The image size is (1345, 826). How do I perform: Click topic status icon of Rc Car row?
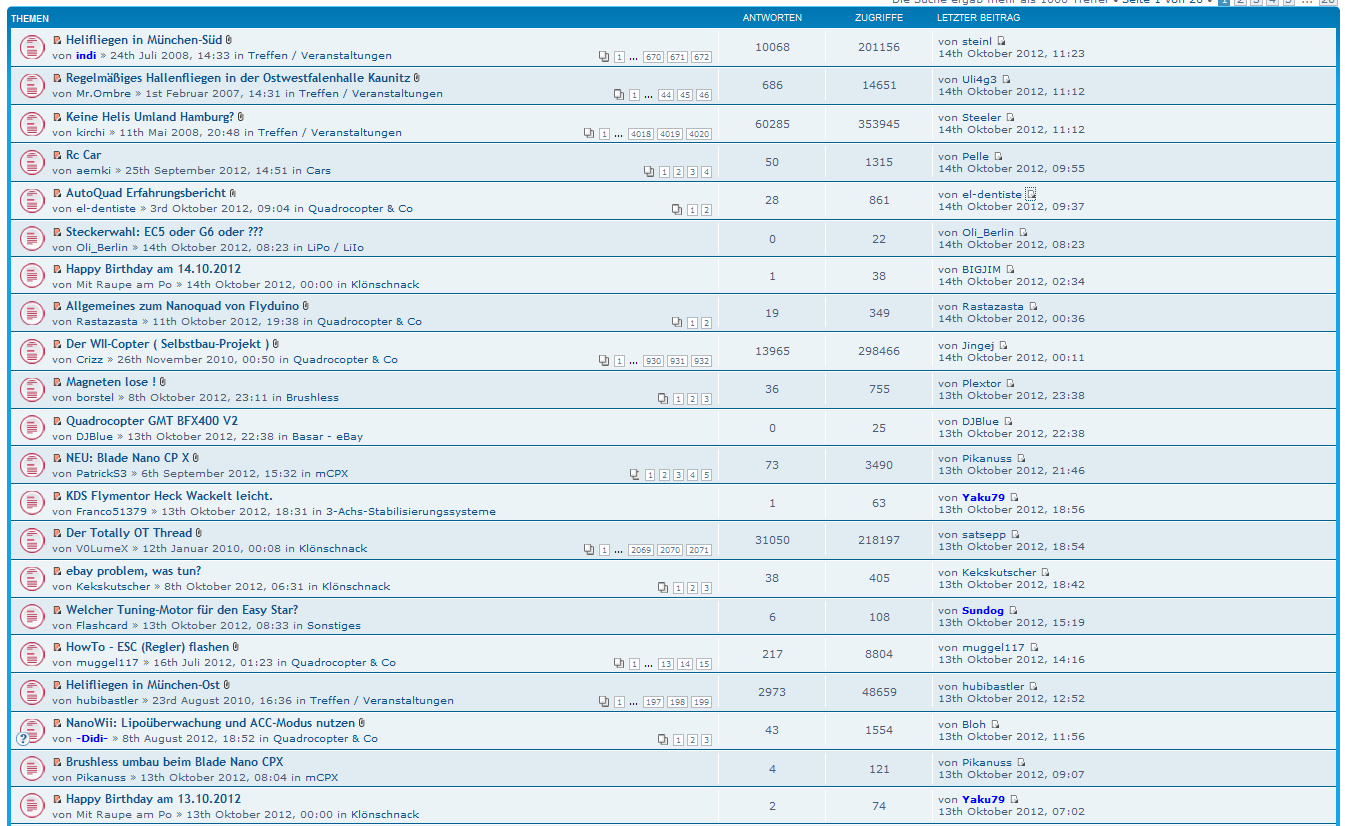(x=31, y=162)
